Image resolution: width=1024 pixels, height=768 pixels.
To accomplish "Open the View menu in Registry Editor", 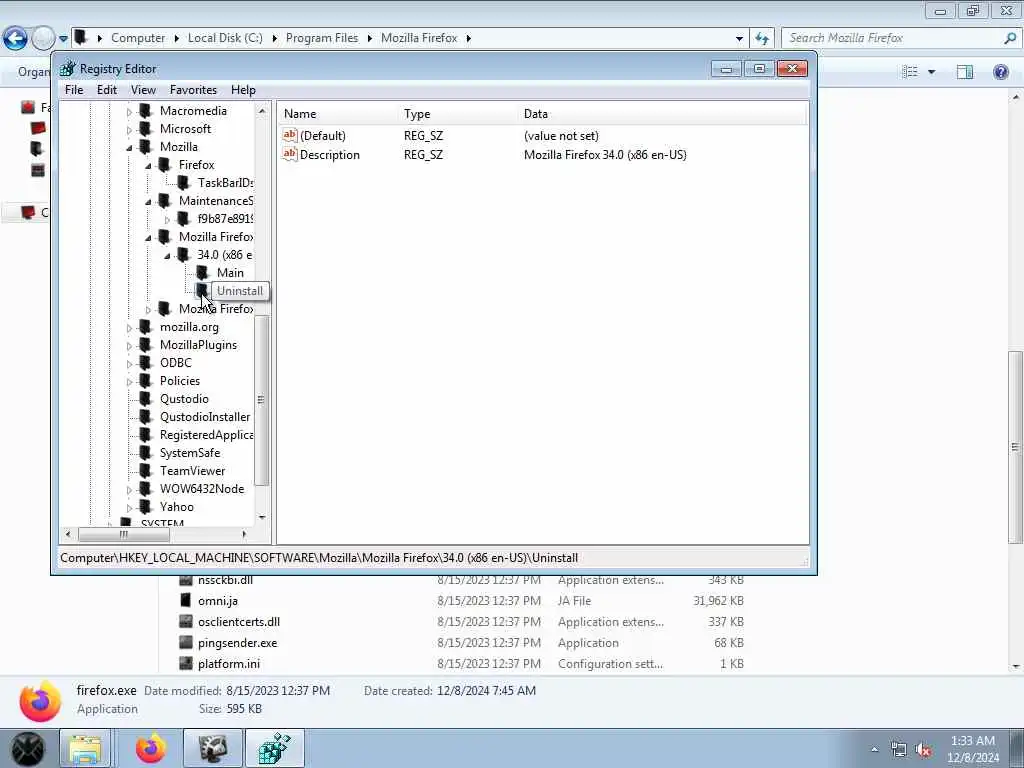I will click(143, 90).
